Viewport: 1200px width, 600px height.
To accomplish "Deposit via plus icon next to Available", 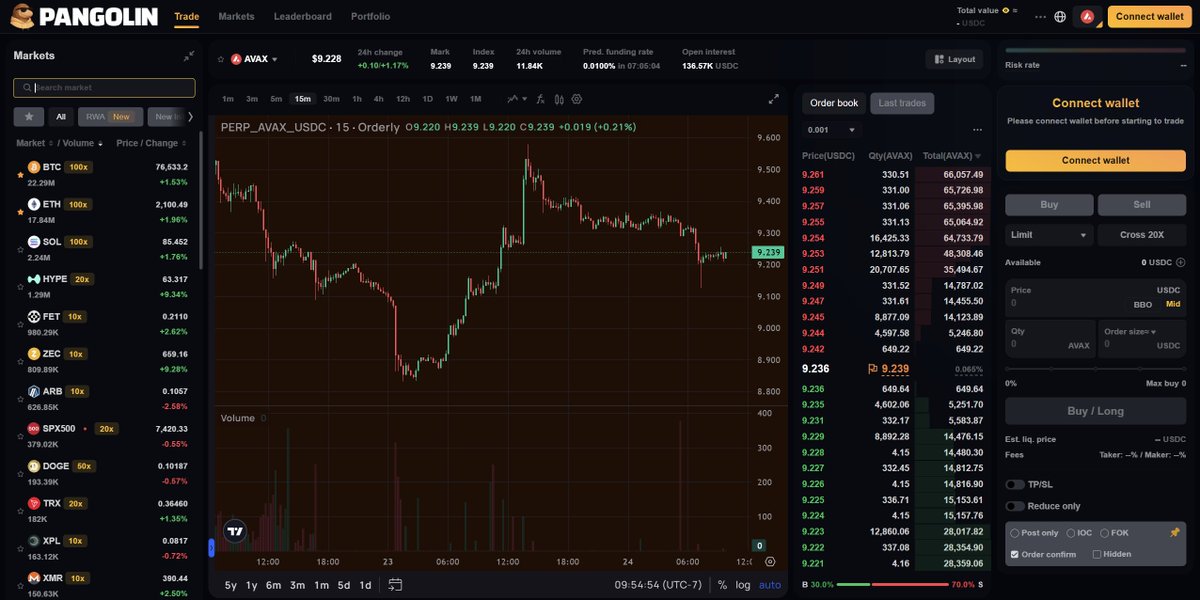I will coord(1182,262).
